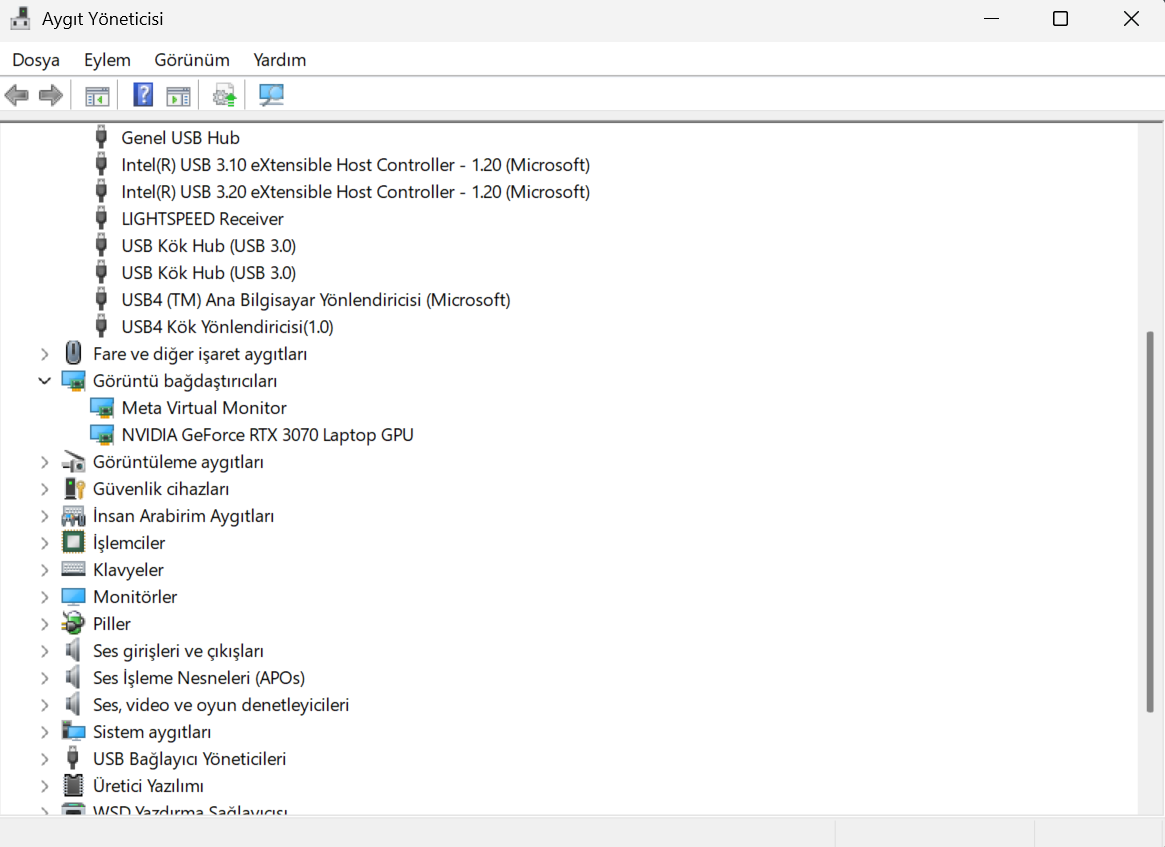The image size is (1165, 847).
Task: Maximize the Aygıt Yöneticisi window
Action: [x=1060, y=19]
